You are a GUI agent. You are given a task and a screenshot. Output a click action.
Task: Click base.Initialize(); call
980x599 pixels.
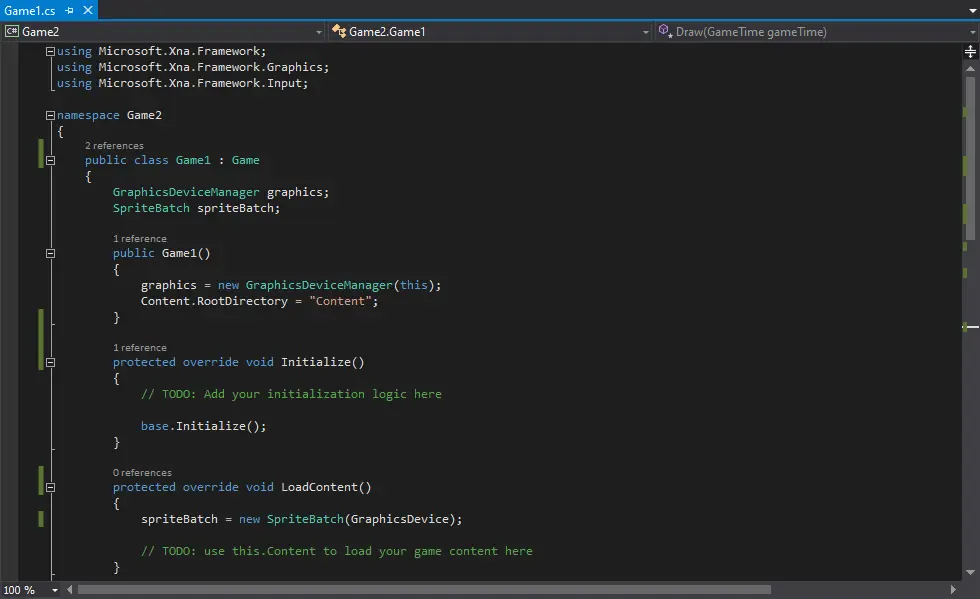204,426
